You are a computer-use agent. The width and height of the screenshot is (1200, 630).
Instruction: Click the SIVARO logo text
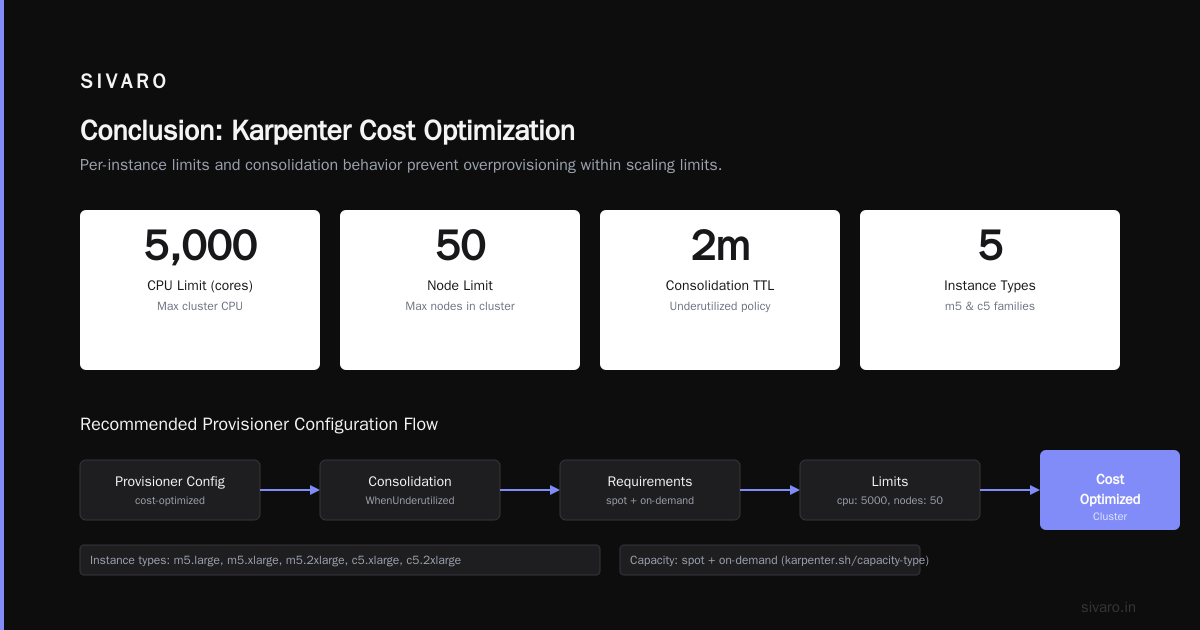coord(124,82)
